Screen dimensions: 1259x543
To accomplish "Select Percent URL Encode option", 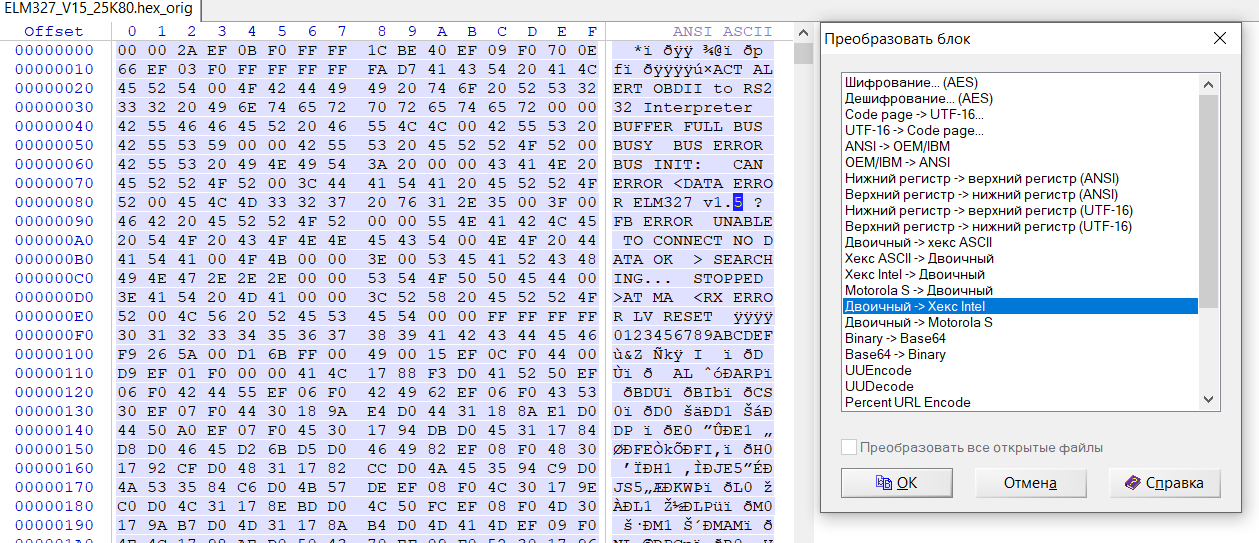I will [907, 402].
